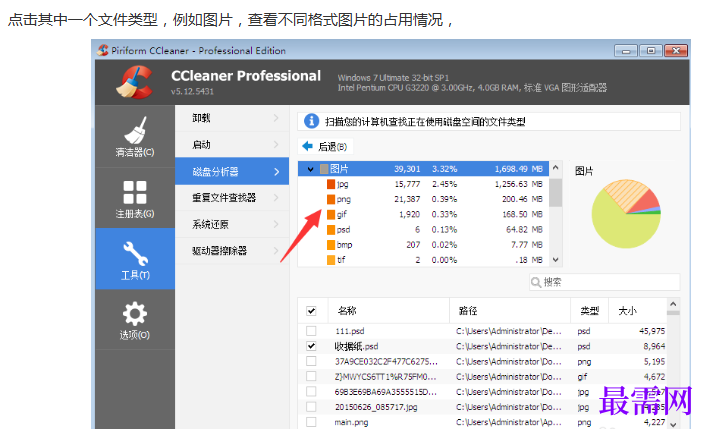Check the 69B3E69BA69A3555515D file checkbox
Screen dimensions: 711x432
tap(311, 392)
